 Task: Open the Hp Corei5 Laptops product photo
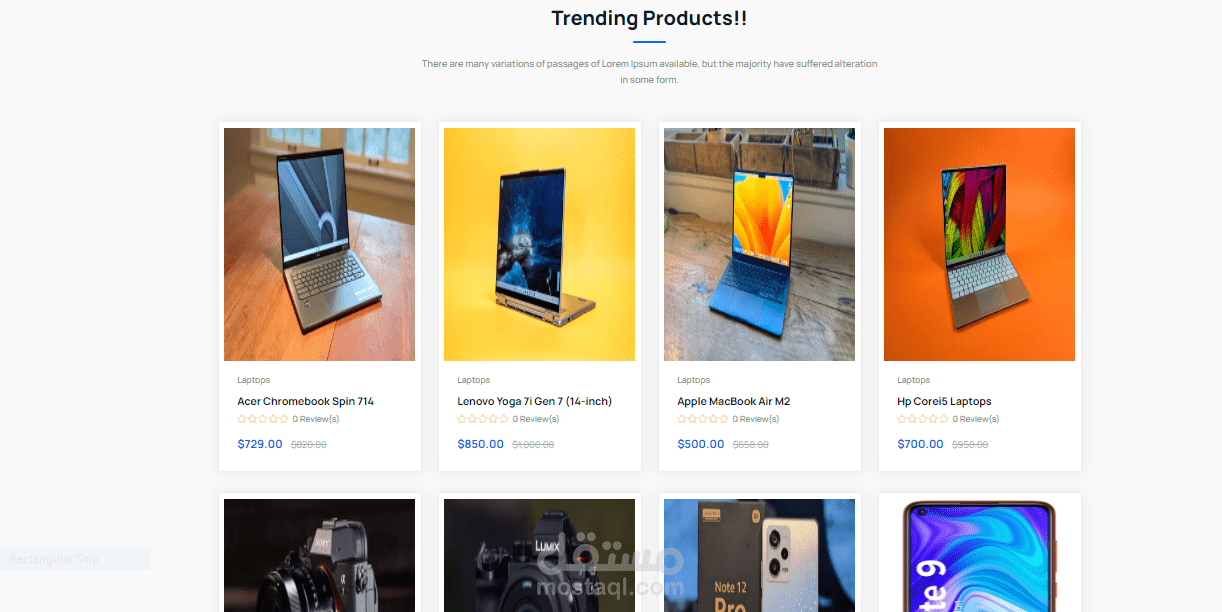coord(979,244)
